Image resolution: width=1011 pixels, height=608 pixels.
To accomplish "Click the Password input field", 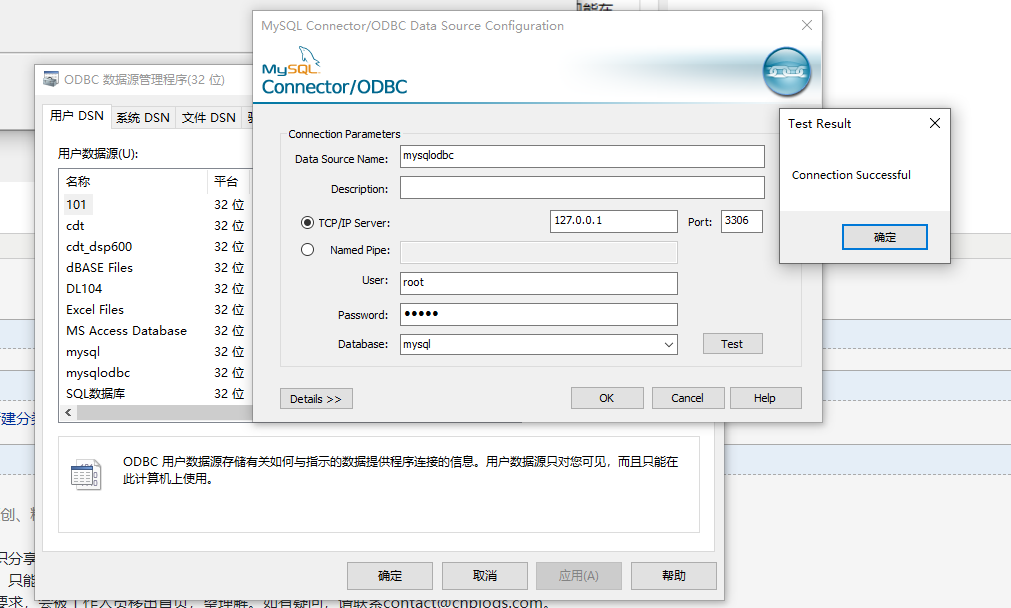I will coord(538,314).
